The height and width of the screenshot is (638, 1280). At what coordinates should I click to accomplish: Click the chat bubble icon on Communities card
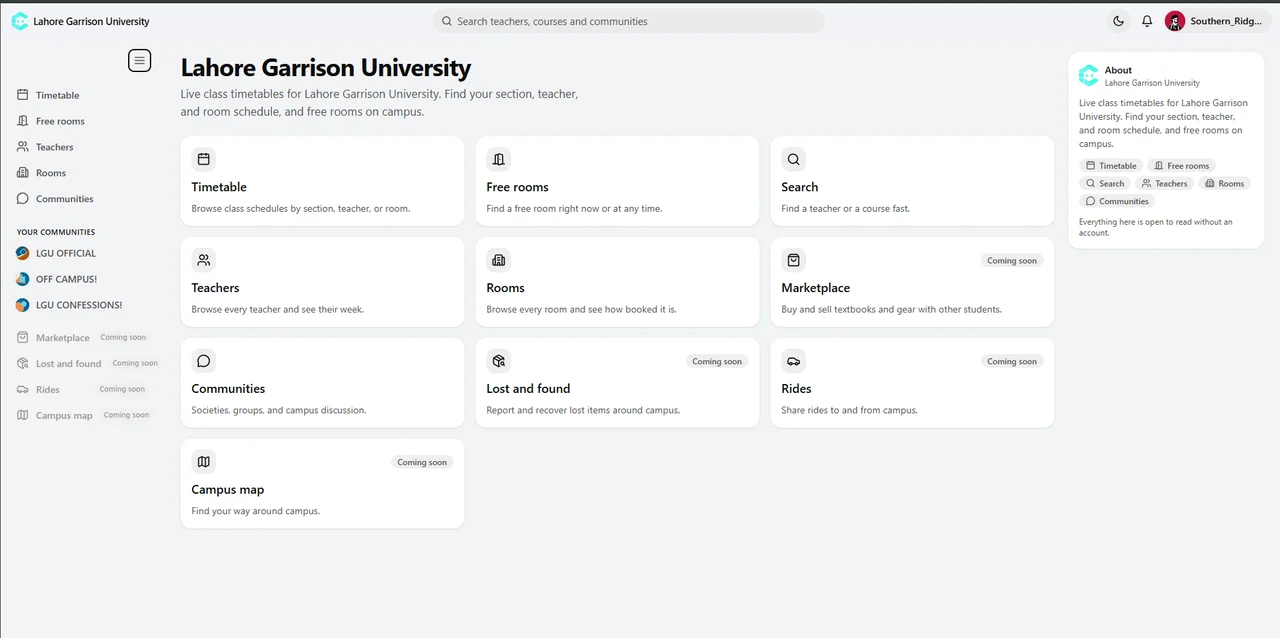[204, 361]
